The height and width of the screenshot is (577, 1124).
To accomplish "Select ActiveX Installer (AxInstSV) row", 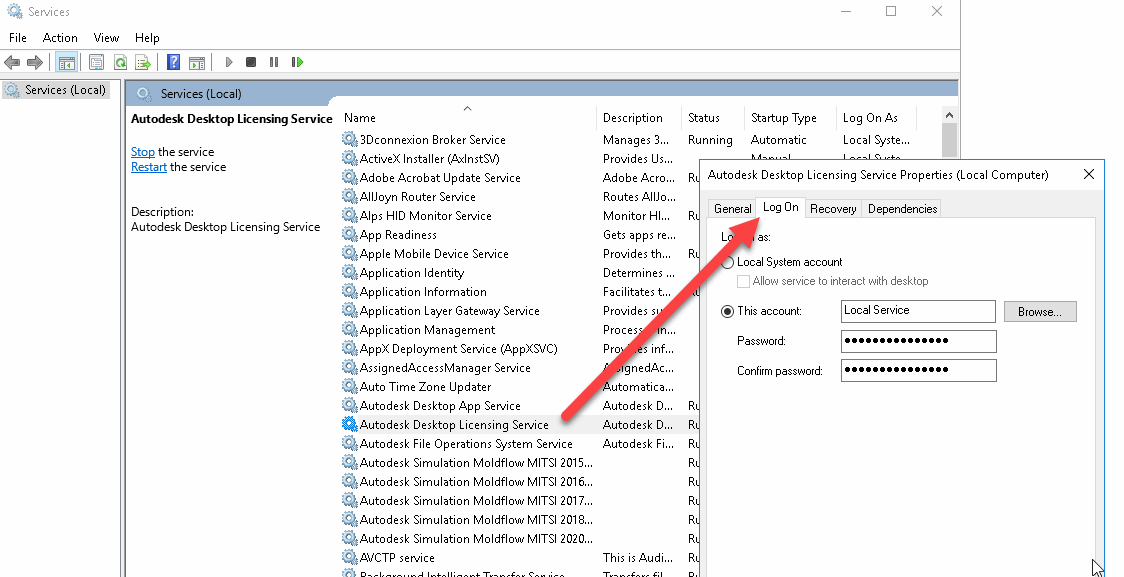I will coord(429,158).
